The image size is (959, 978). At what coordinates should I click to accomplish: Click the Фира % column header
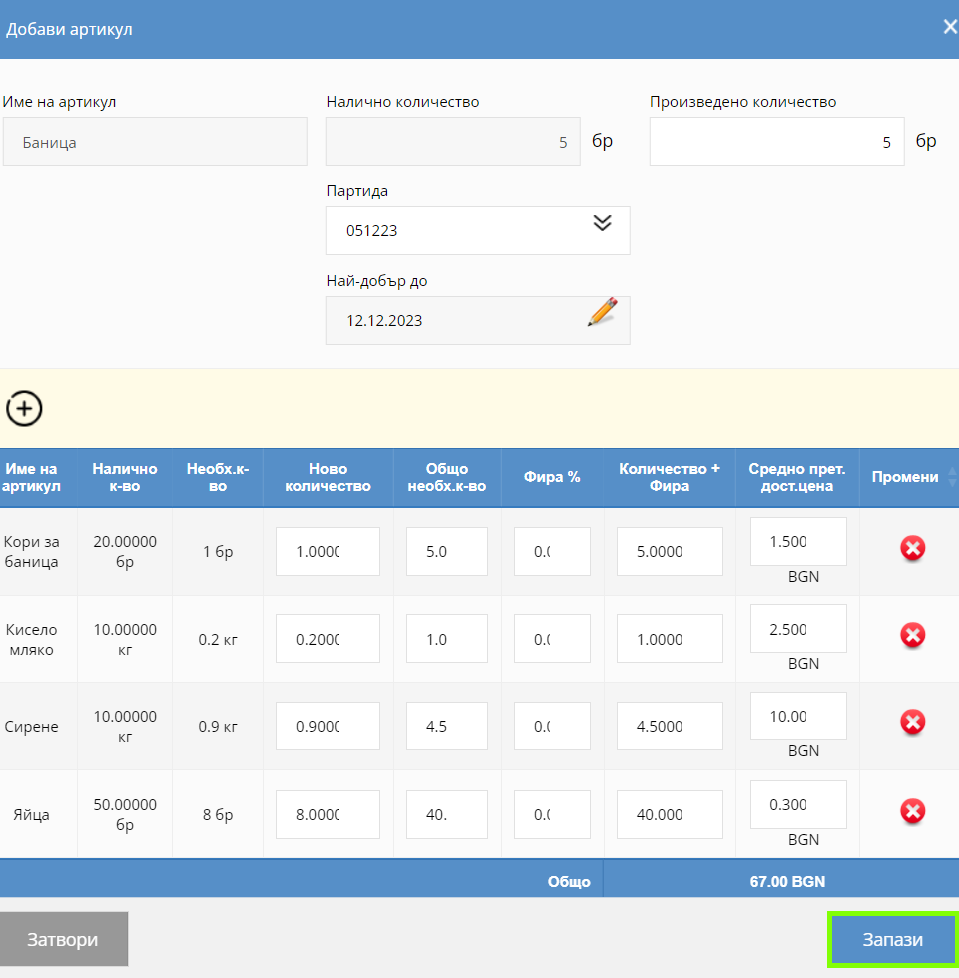(552, 477)
